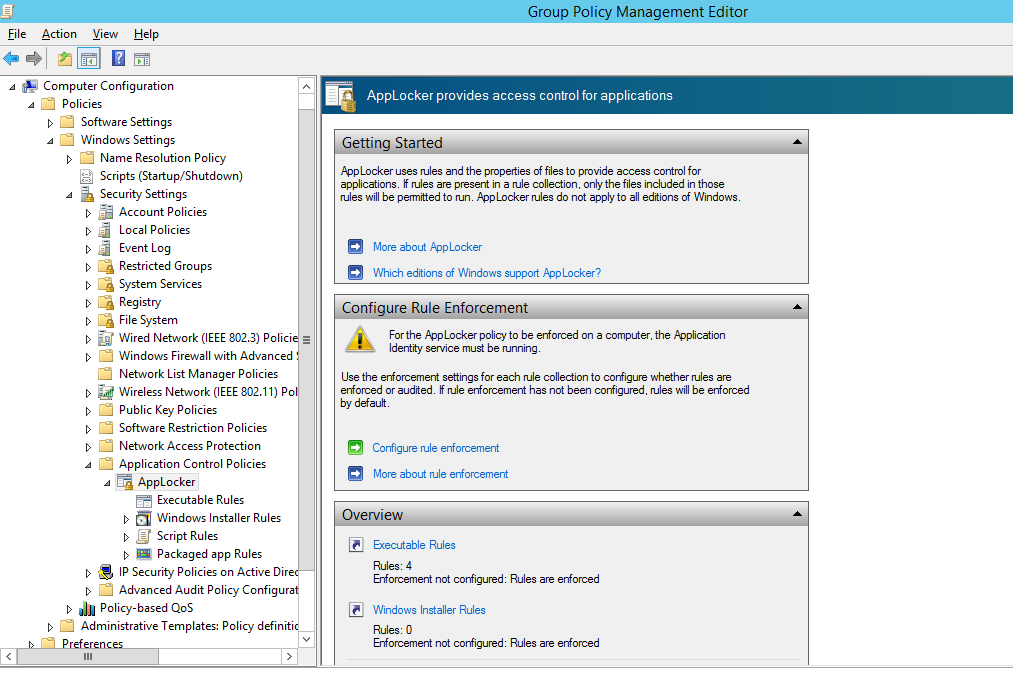Expand the Windows Installer Rules node
Viewport: 1013px width, 689px height.
(x=126, y=519)
